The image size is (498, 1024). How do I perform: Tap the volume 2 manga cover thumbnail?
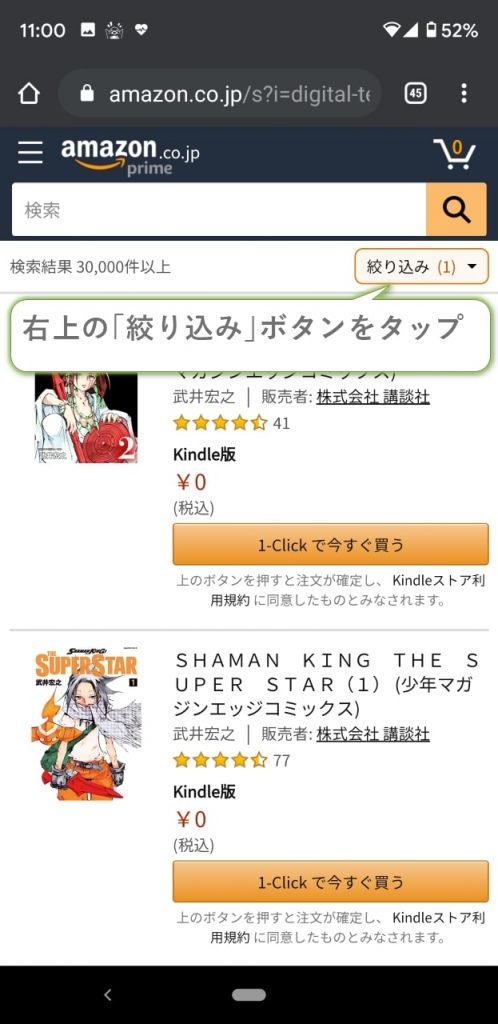(86, 418)
